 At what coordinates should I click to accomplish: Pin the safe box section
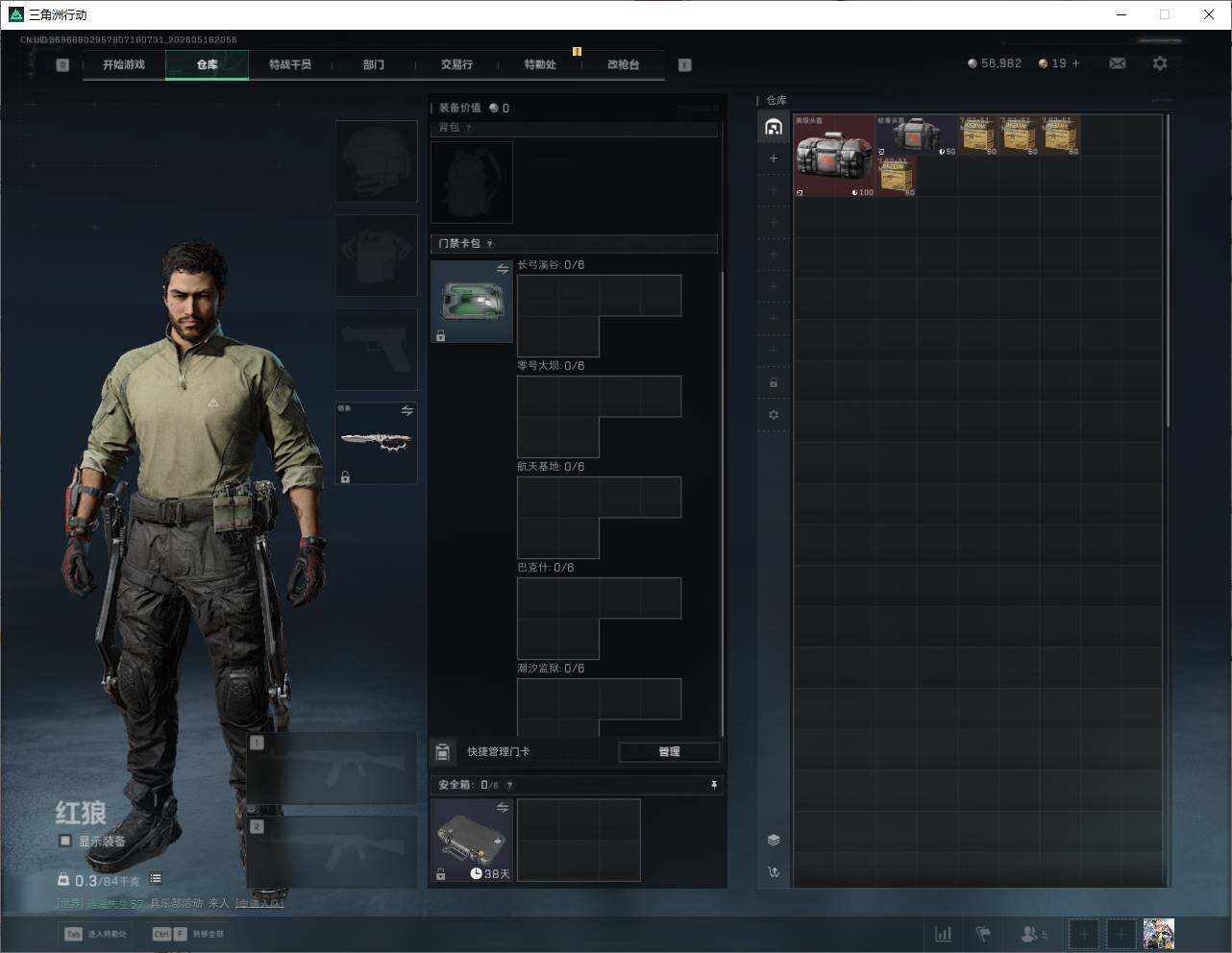(x=713, y=785)
